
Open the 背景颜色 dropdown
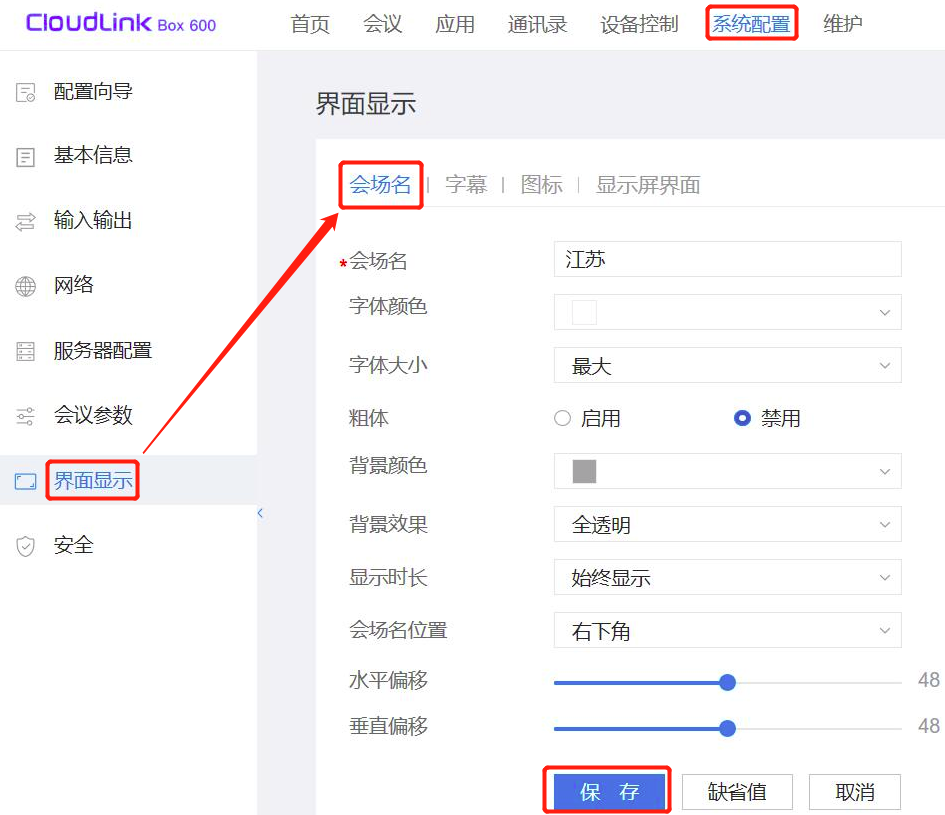pos(727,471)
